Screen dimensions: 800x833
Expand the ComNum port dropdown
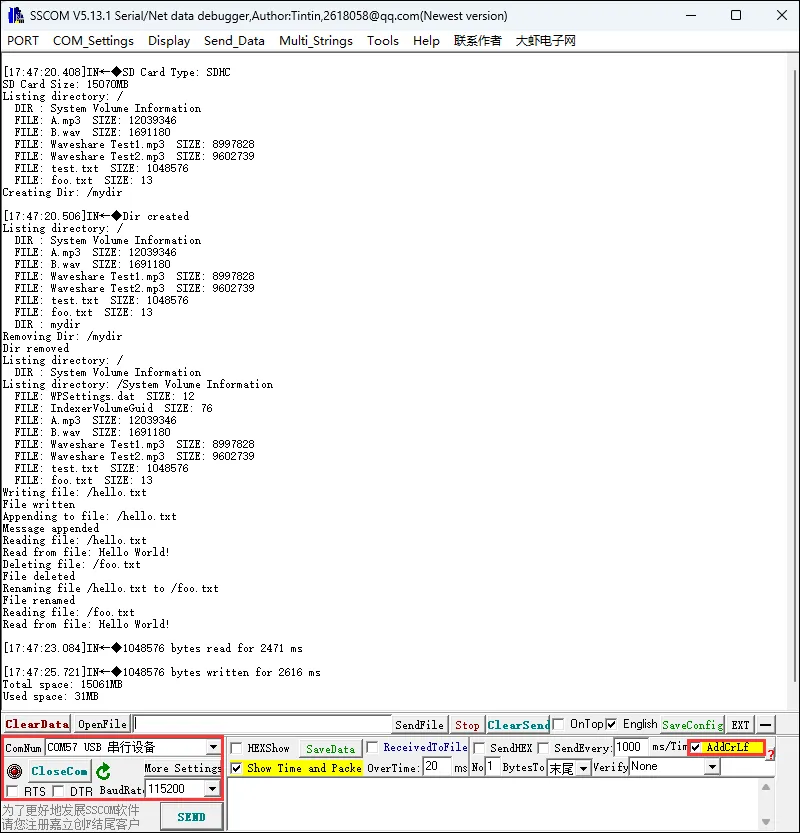coord(213,747)
